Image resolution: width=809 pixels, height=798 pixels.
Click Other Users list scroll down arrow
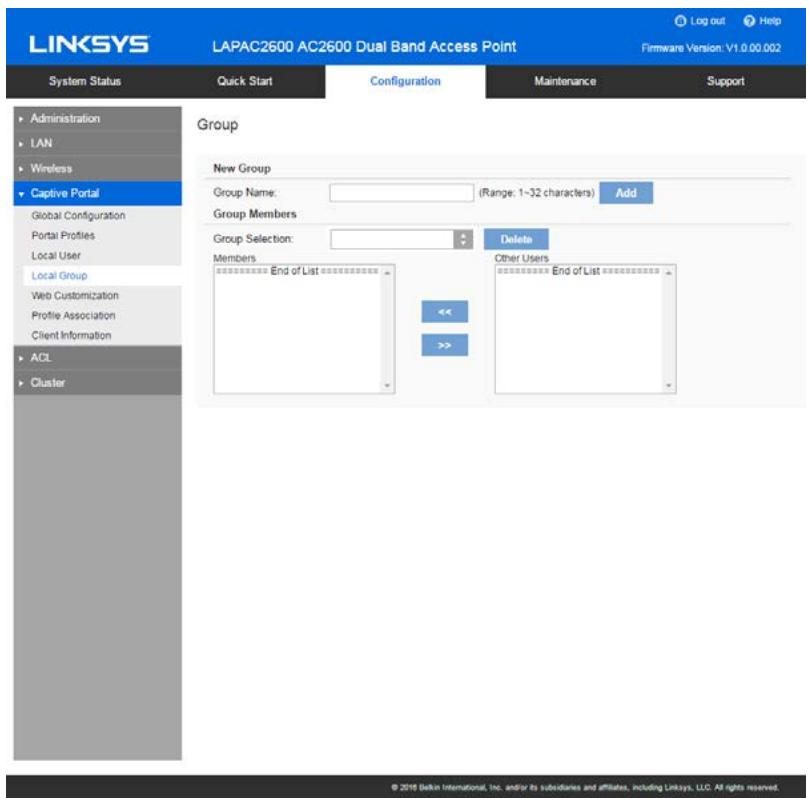(x=669, y=385)
